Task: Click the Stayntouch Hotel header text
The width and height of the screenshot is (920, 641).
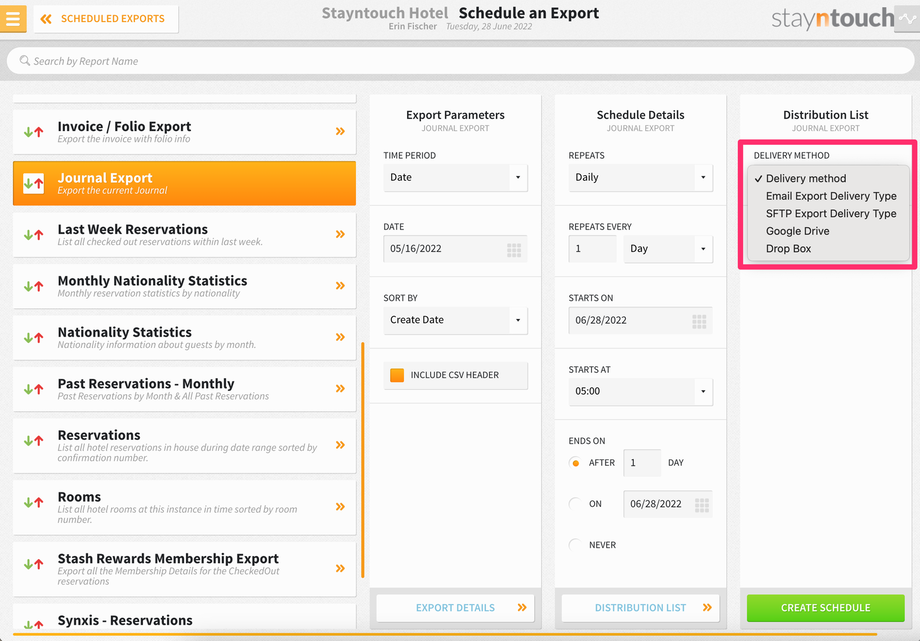Action: pyautogui.click(x=384, y=13)
